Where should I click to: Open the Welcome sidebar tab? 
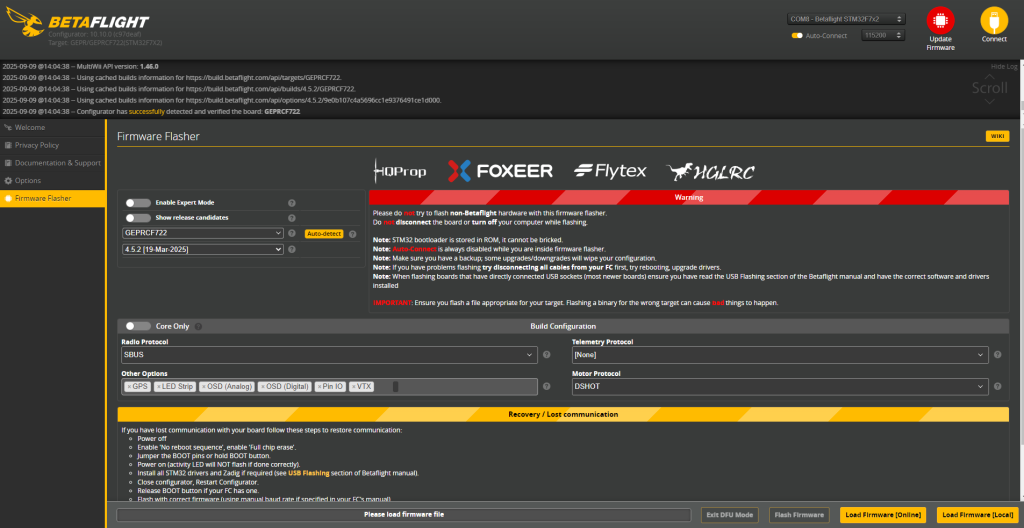click(x=52, y=127)
